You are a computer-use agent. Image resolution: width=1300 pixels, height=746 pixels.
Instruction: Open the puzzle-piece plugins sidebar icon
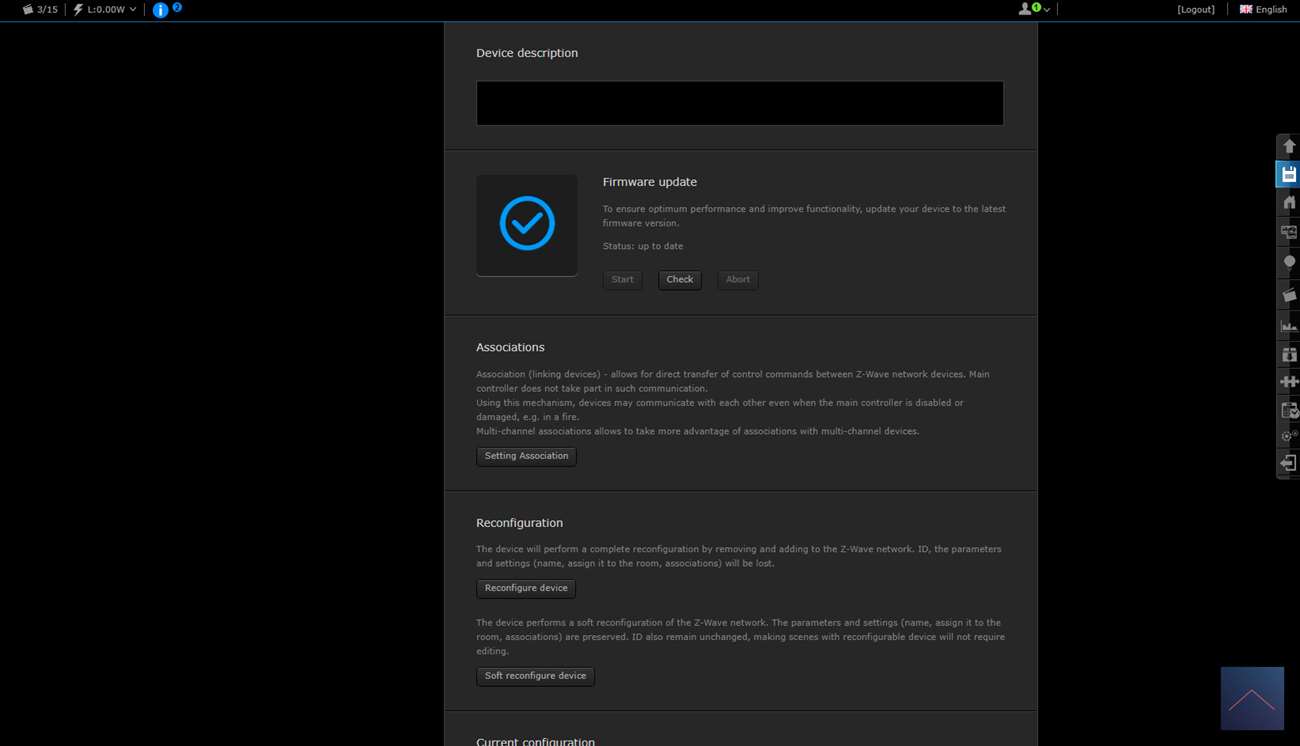(x=1288, y=381)
